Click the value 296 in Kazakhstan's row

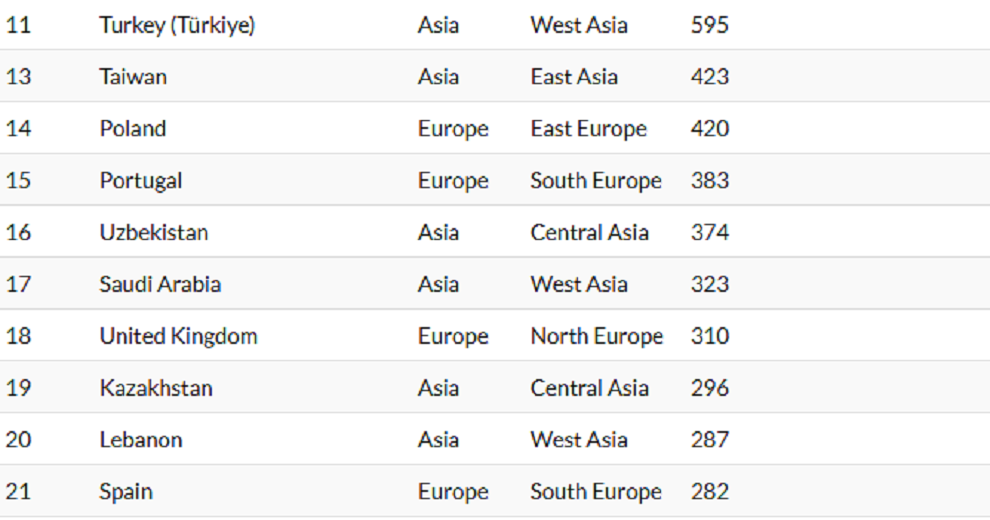710,389
